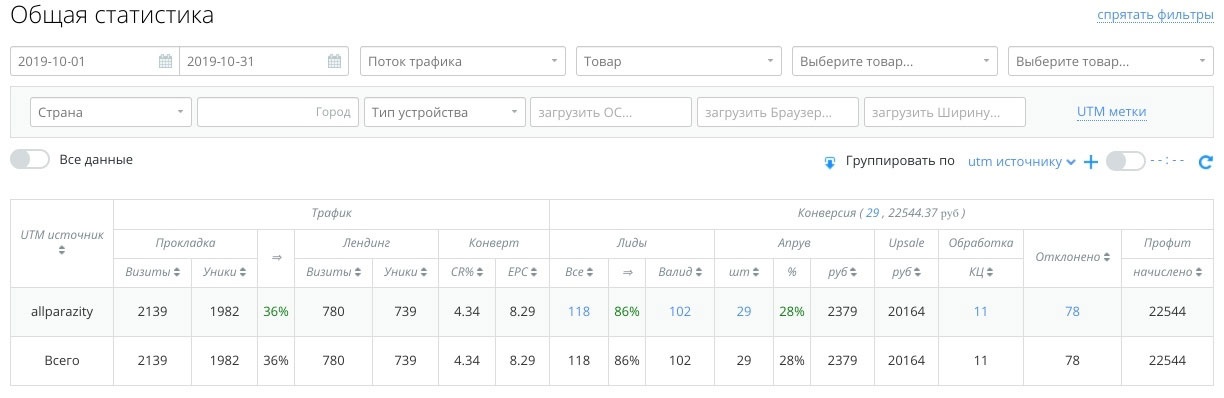The height and width of the screenshot is (398, 1224).
Task: Open calendar icon for end date 2019-10-31
Action: 335,62
